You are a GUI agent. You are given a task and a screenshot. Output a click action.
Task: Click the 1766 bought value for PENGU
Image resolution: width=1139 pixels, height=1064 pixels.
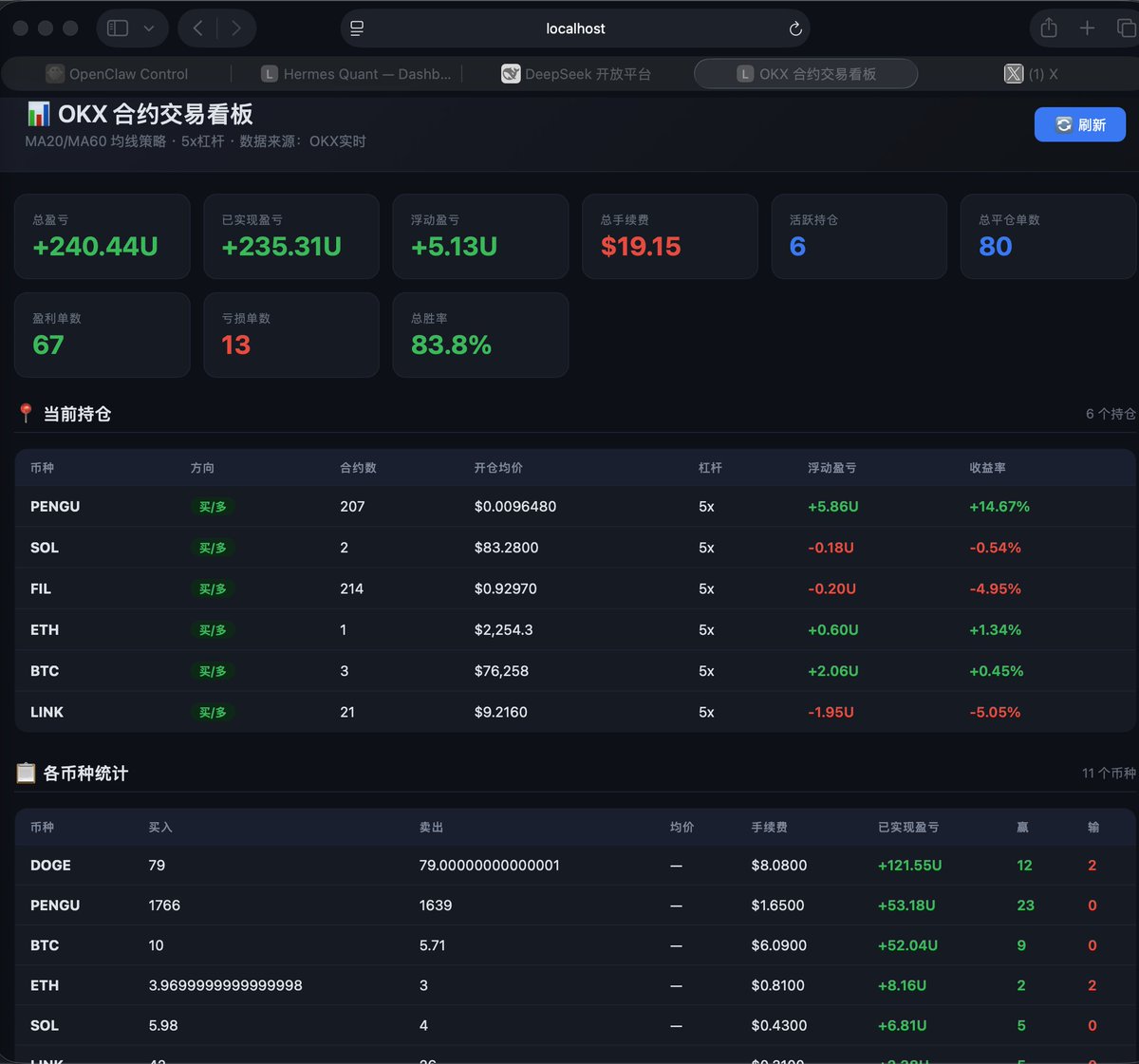(164, 905)
